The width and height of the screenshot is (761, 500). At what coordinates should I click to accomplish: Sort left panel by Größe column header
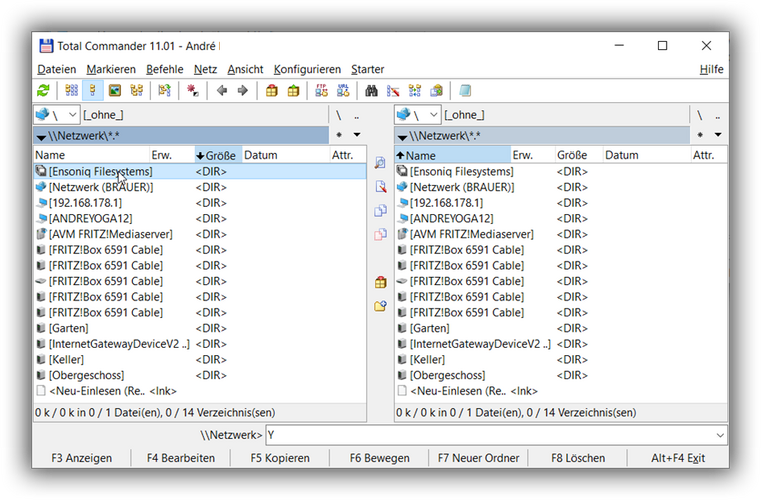pos(218,155)
